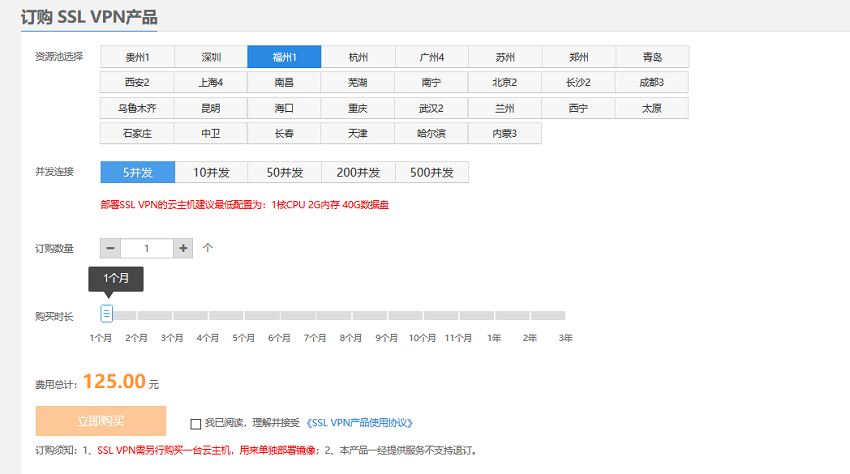Set the duration slider to 6个月
Viewport: 850px width, 474px height.
pyautogui.click(x=280, y=315)
